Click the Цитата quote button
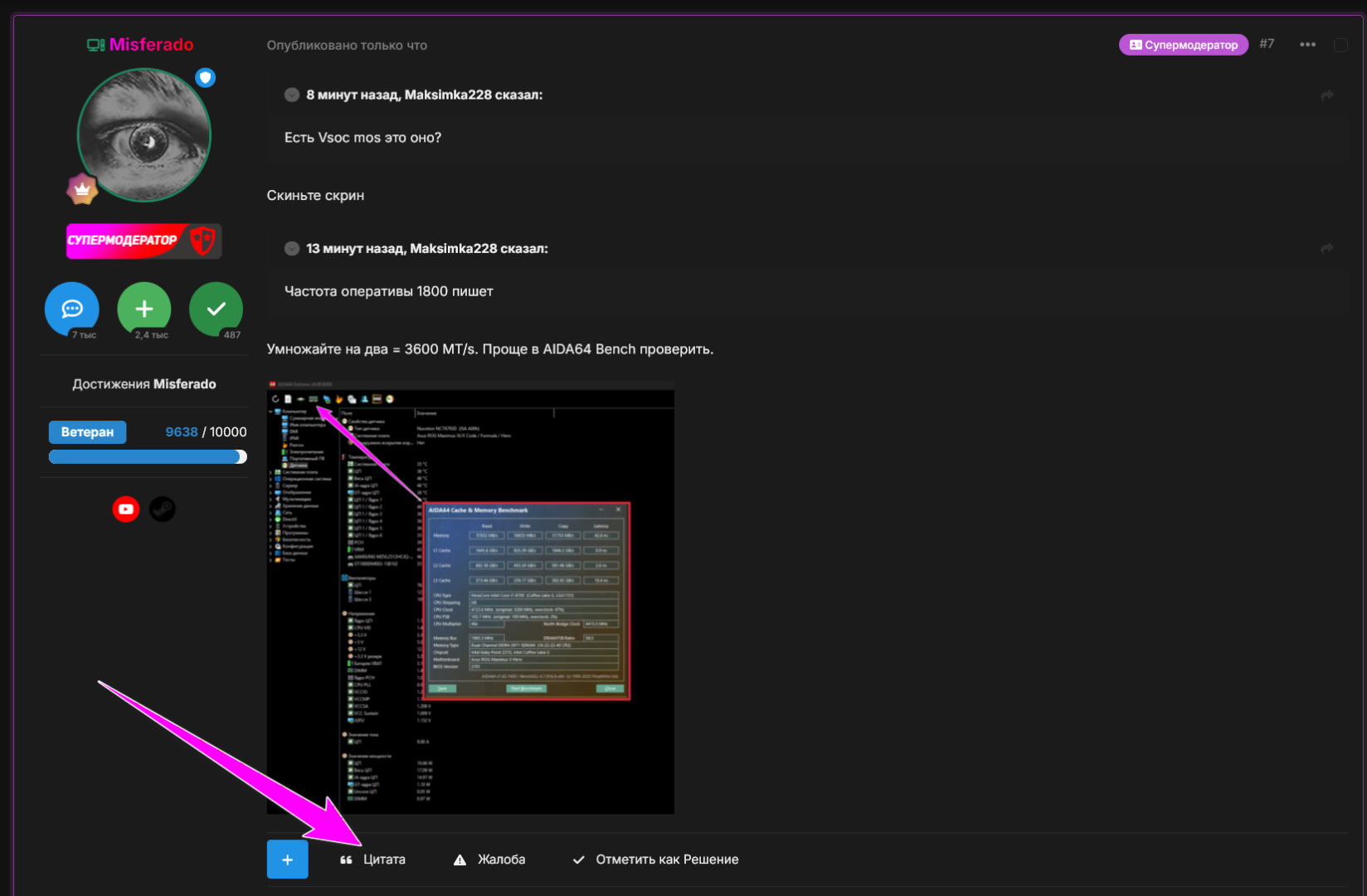This screenshot has width=1367, height=896. (x=374, y=859)
